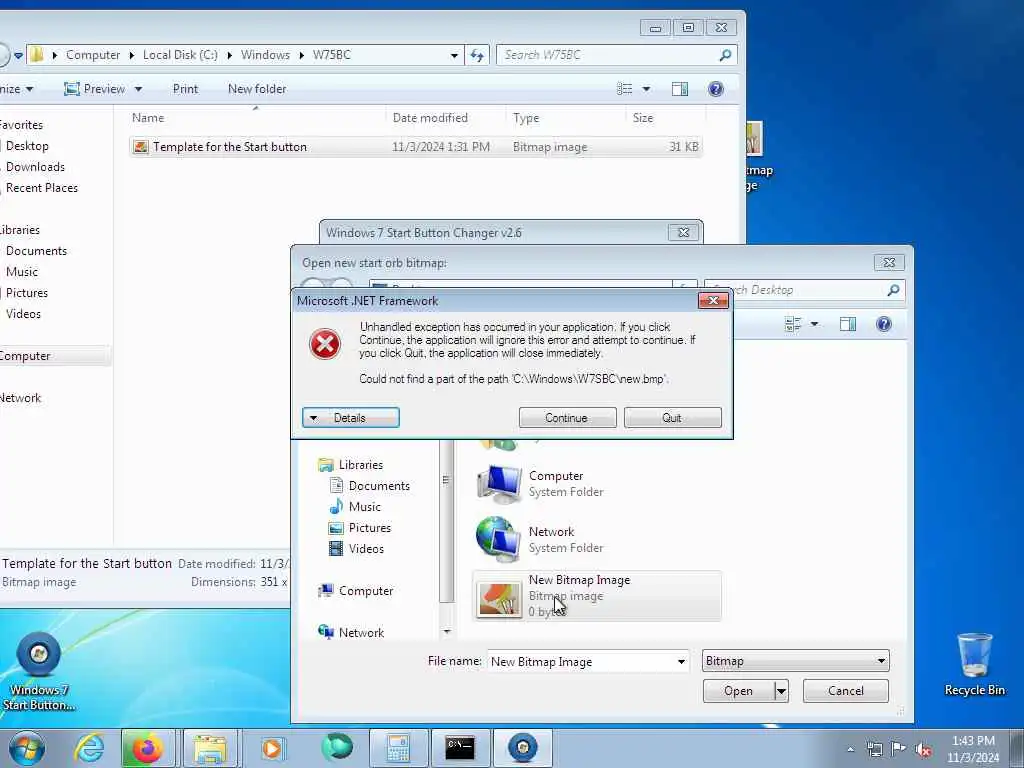
Task: Open the Open button's split dropdown arrow
Action: click(x=781, y=691)
